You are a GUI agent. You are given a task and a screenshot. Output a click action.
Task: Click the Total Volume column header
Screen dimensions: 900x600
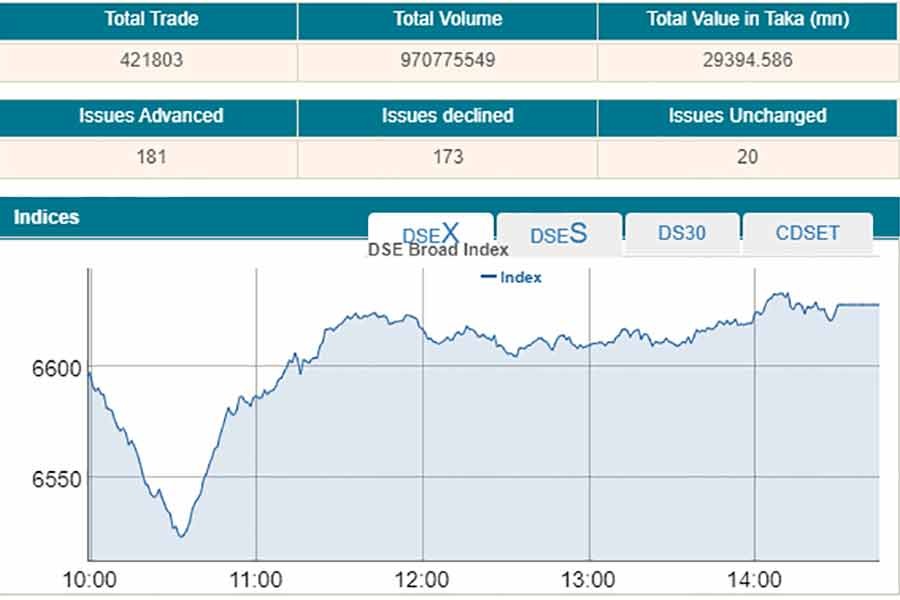[x=448, y=19]
